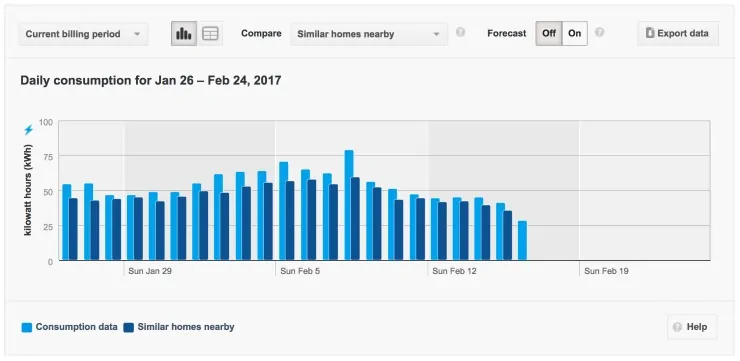Switch to bar chart view
740x361 pixels.
tap(184, 34)
